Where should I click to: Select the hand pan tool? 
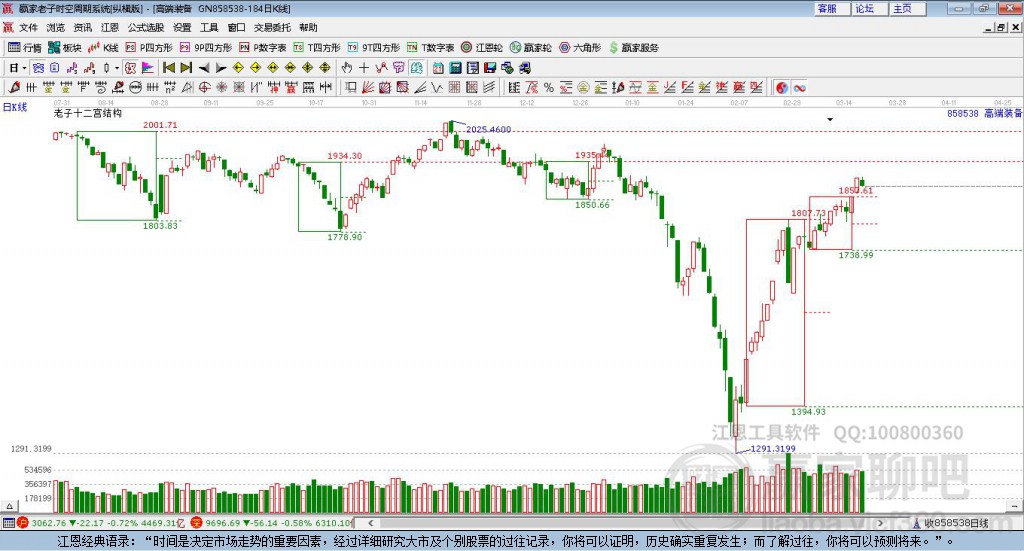(x=347, y=68)
